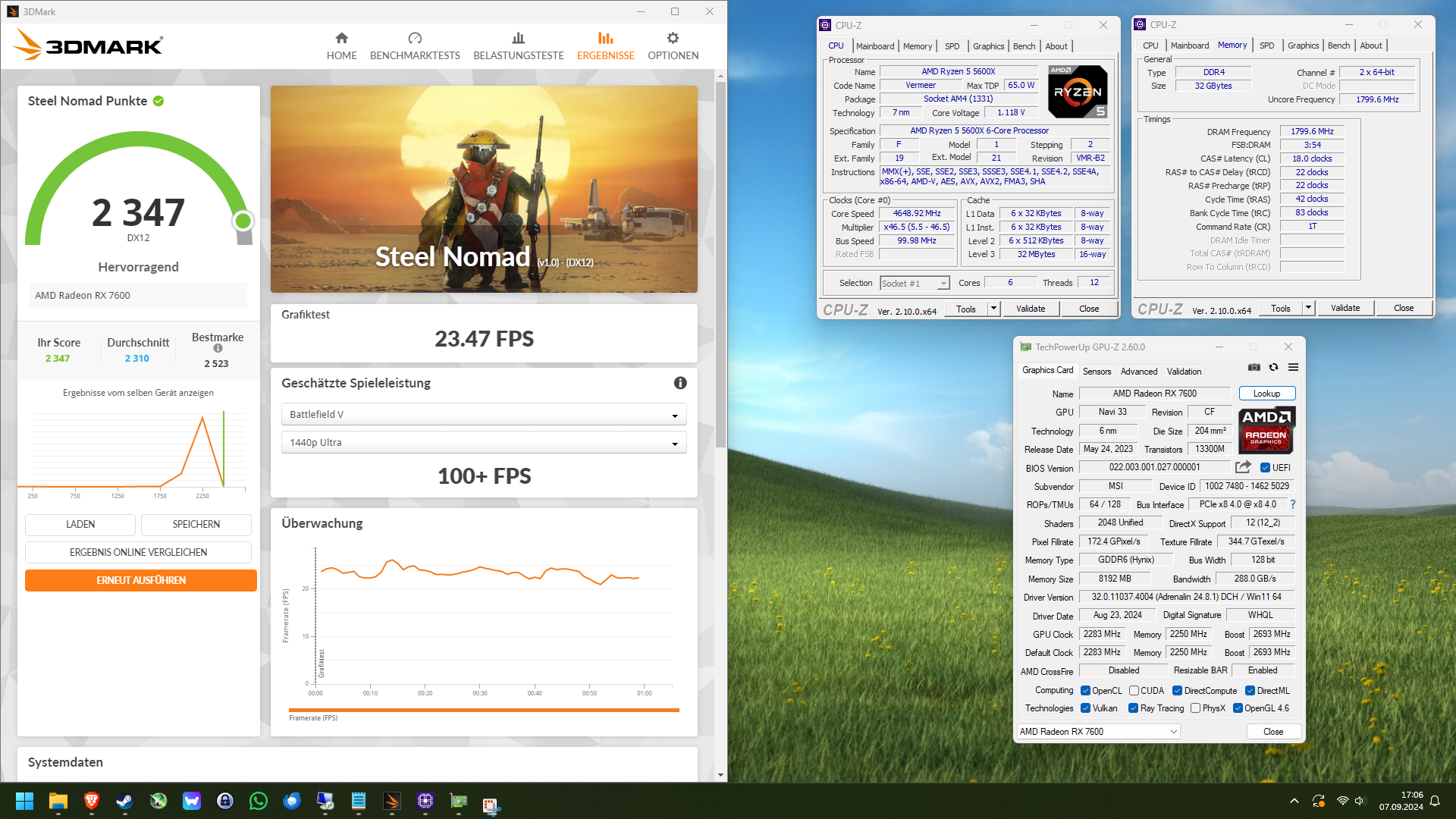Click the purple W app taskbar icon
The height and width of the screenshot is (819, 1456).
[x=192, y=801]
